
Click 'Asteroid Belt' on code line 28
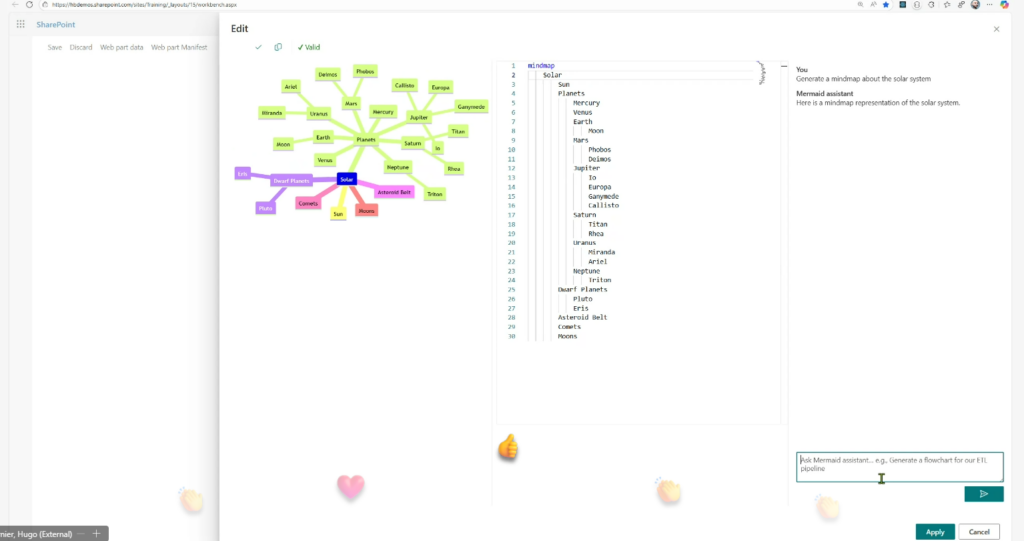[x=583, y=317]
